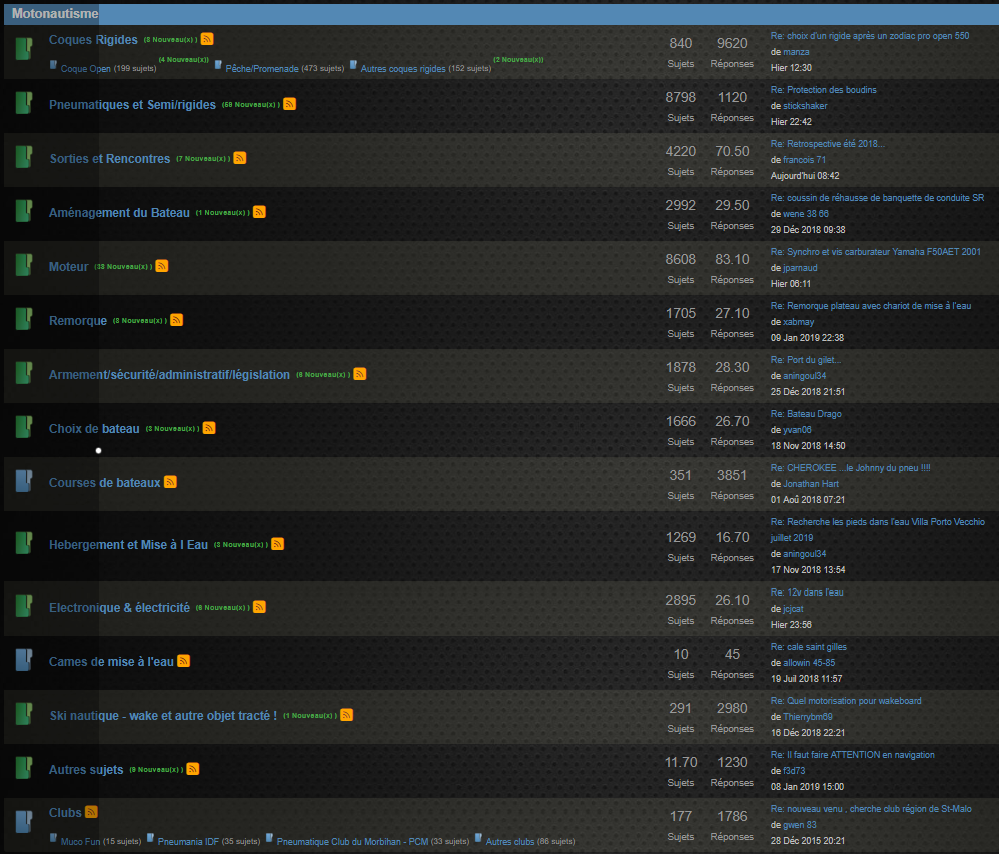The height and width of the screenshot is (854, 999).
Task: Click RSS icon next to Electronique & électricité
Action: [x=259, y=607]
